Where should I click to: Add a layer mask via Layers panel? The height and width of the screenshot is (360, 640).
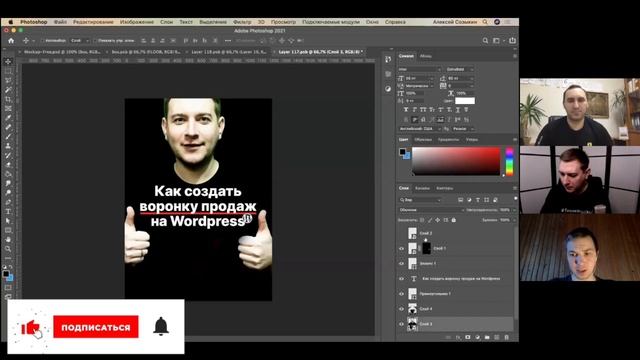[x=468, y=338]
